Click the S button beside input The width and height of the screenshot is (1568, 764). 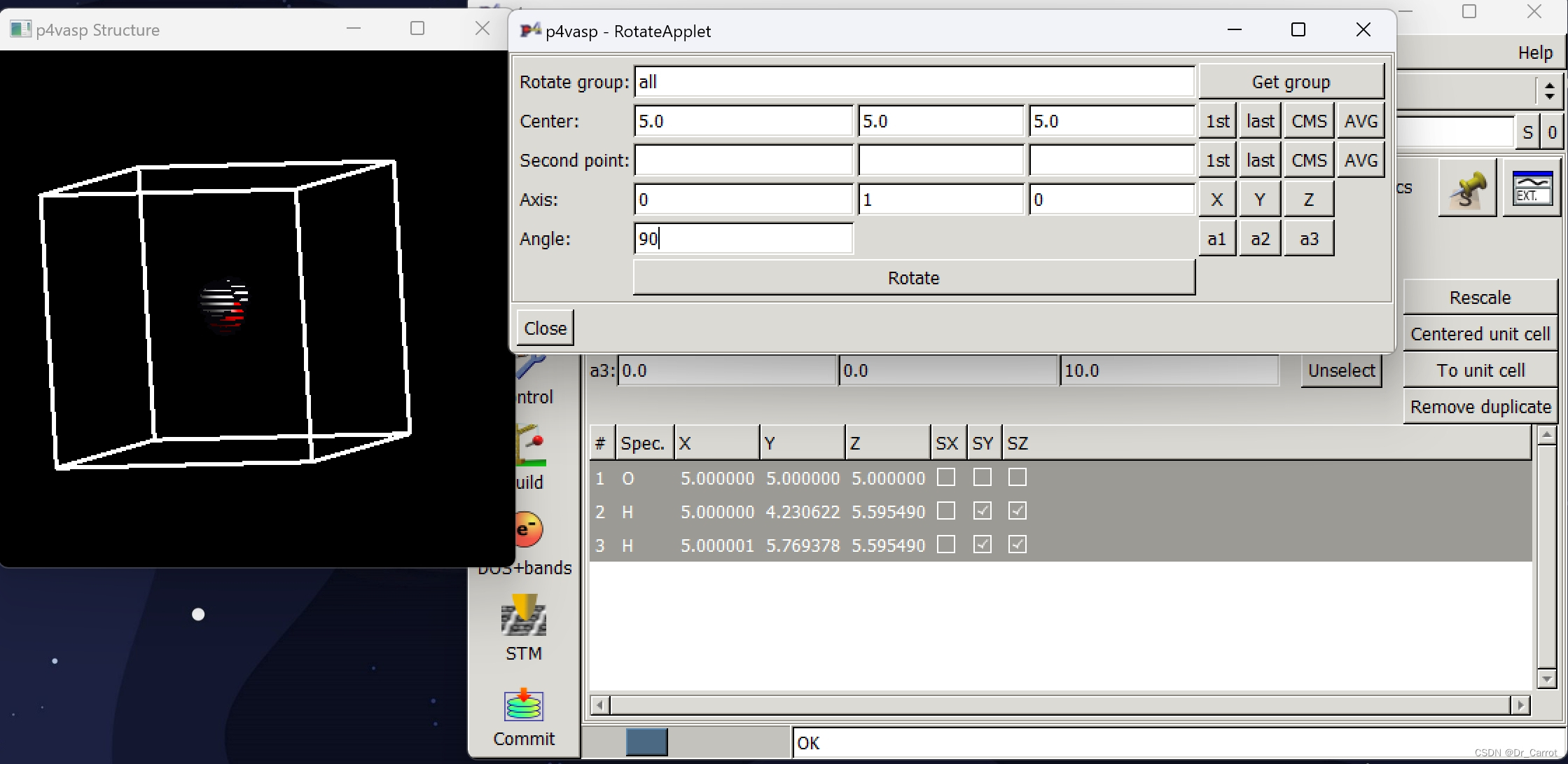(1527, 132)
